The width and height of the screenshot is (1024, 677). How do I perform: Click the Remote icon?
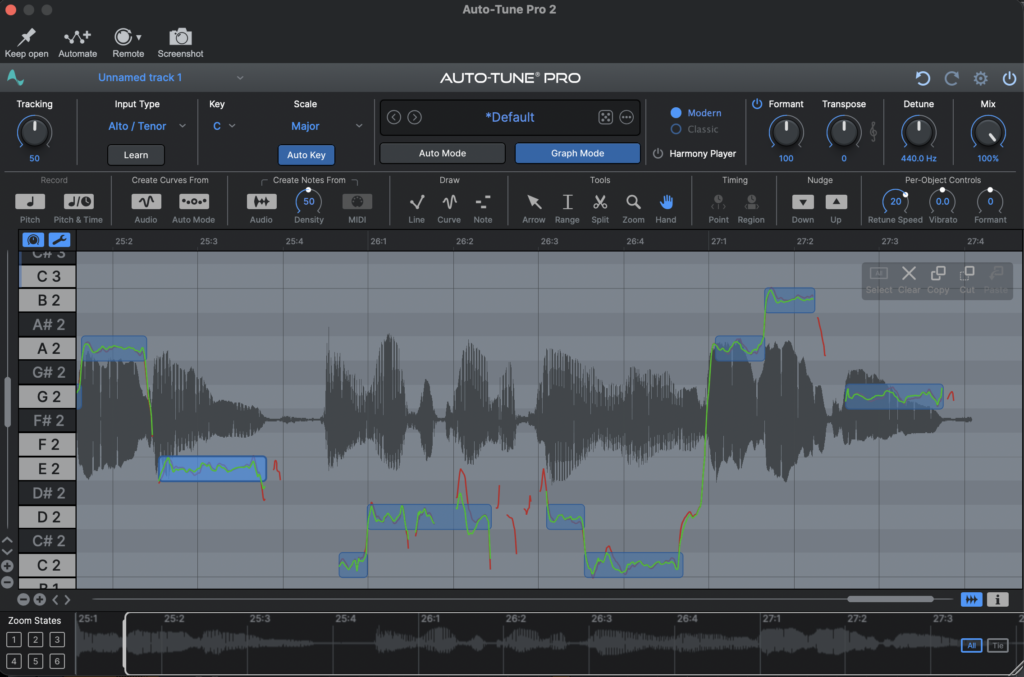click(123, 37)
